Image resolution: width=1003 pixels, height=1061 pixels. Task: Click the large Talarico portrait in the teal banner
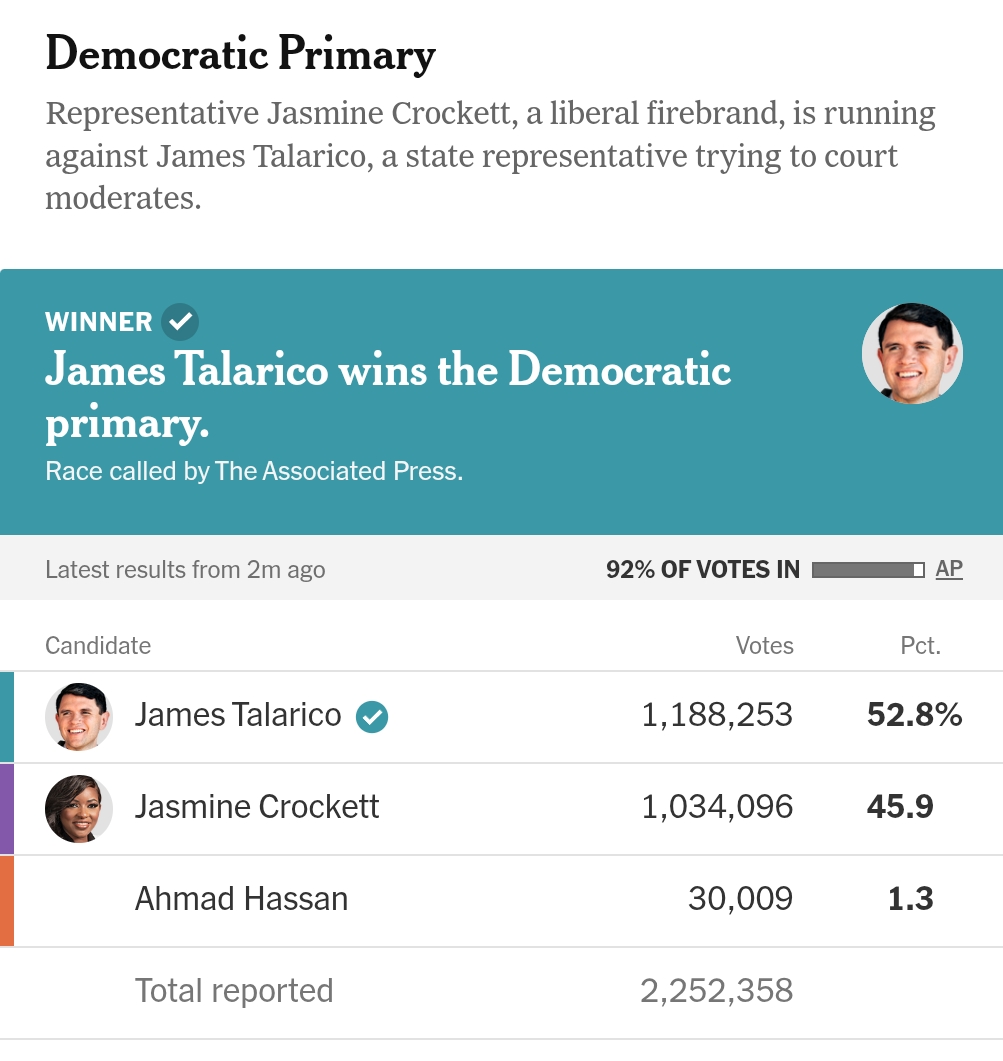[912, 354]
